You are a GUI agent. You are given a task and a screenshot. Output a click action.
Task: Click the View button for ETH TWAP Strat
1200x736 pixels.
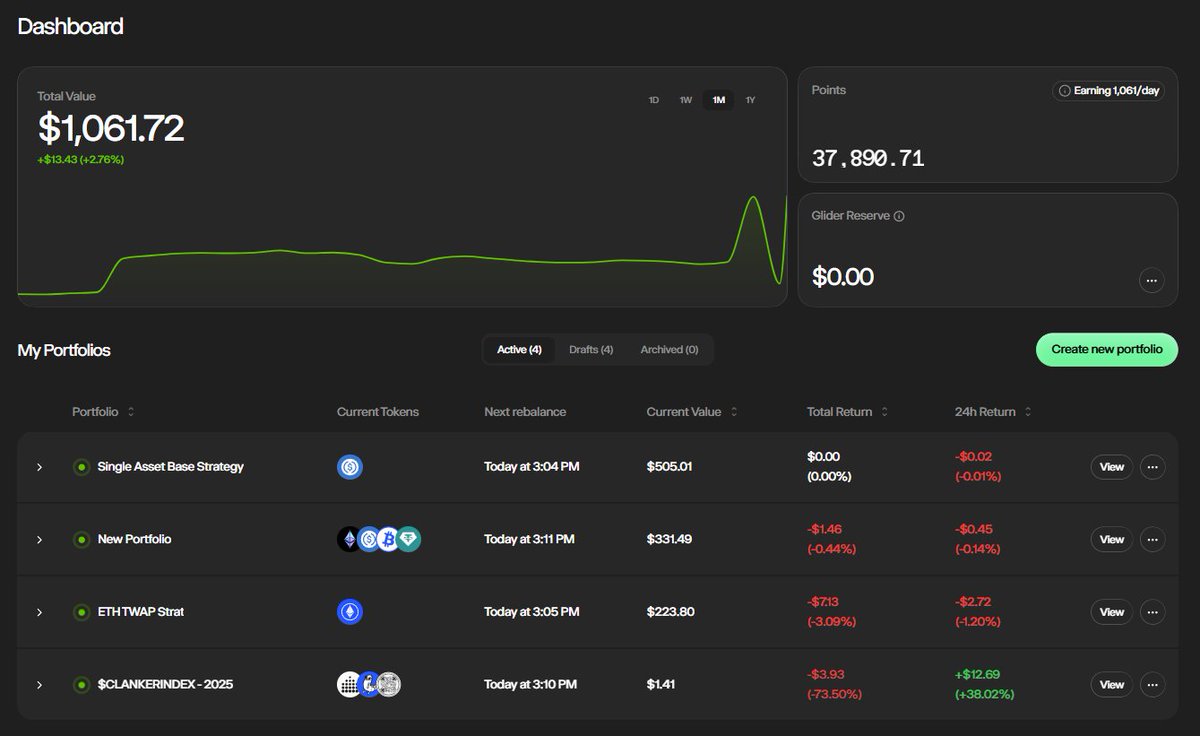1111,611
